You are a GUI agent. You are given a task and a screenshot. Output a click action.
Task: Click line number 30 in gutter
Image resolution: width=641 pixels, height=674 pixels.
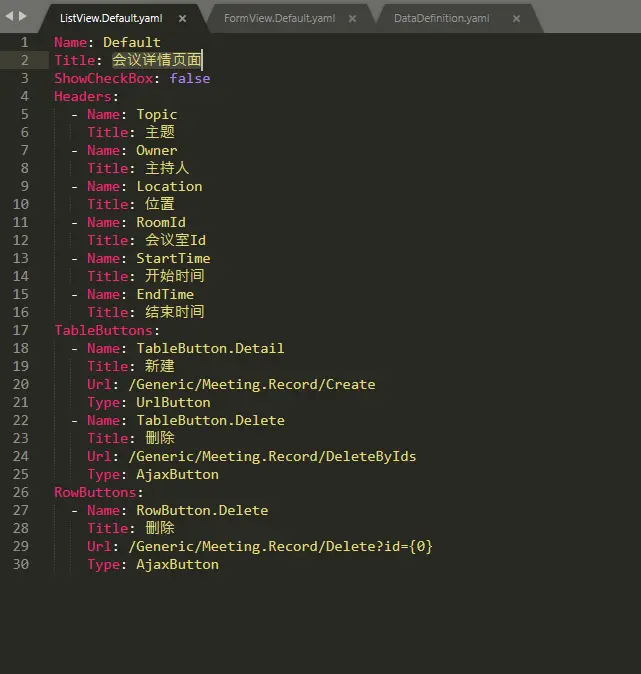coord(21,564)
